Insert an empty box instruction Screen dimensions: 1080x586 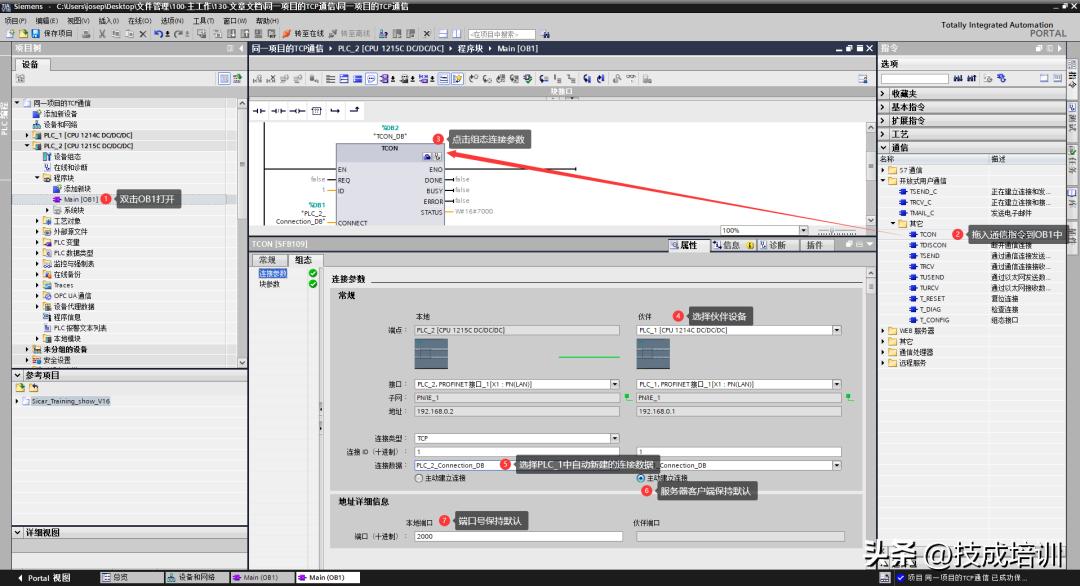coord(317,110)
